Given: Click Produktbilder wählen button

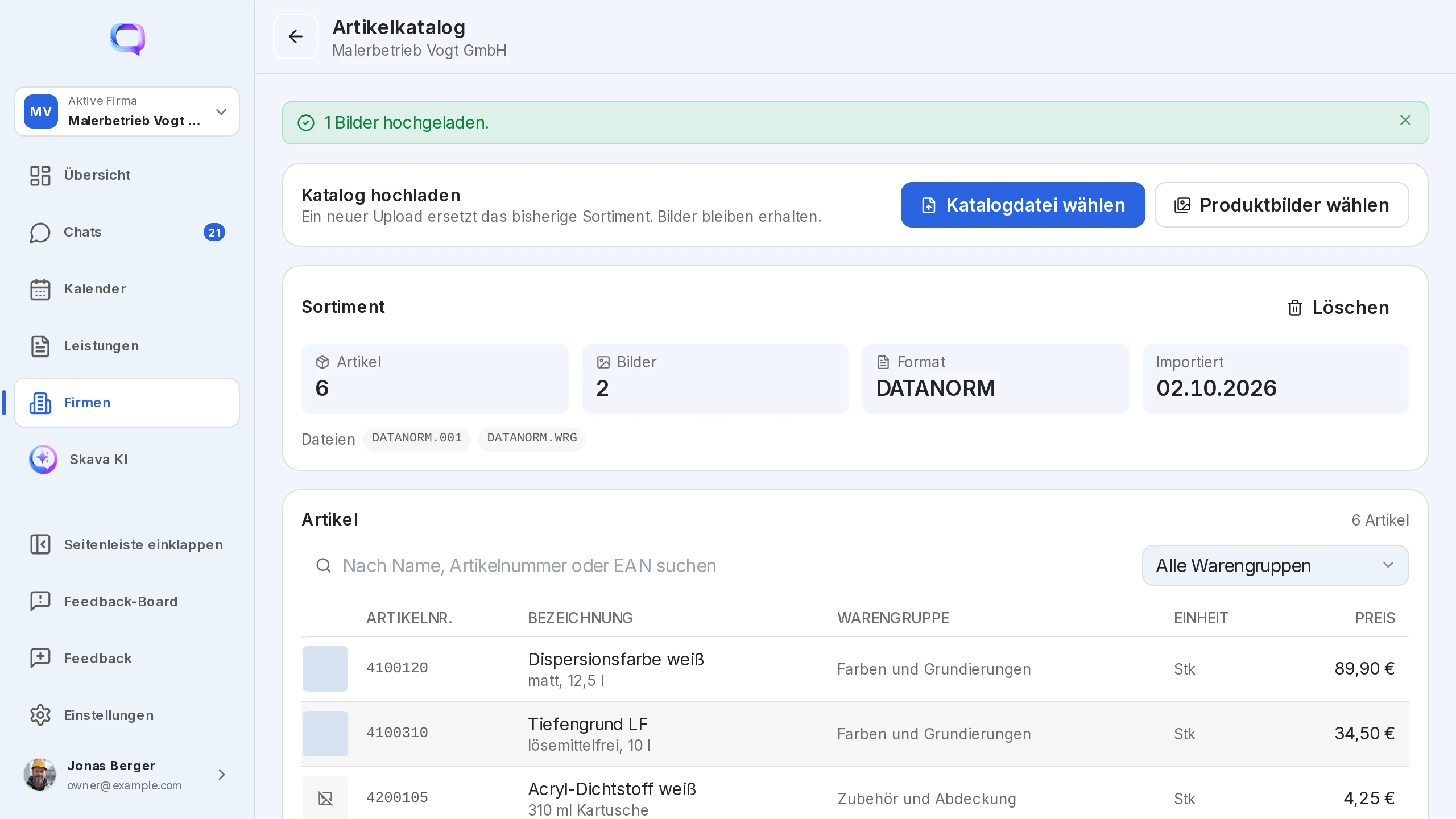Looking at the screenshot, I should (x=1282, y=205).
